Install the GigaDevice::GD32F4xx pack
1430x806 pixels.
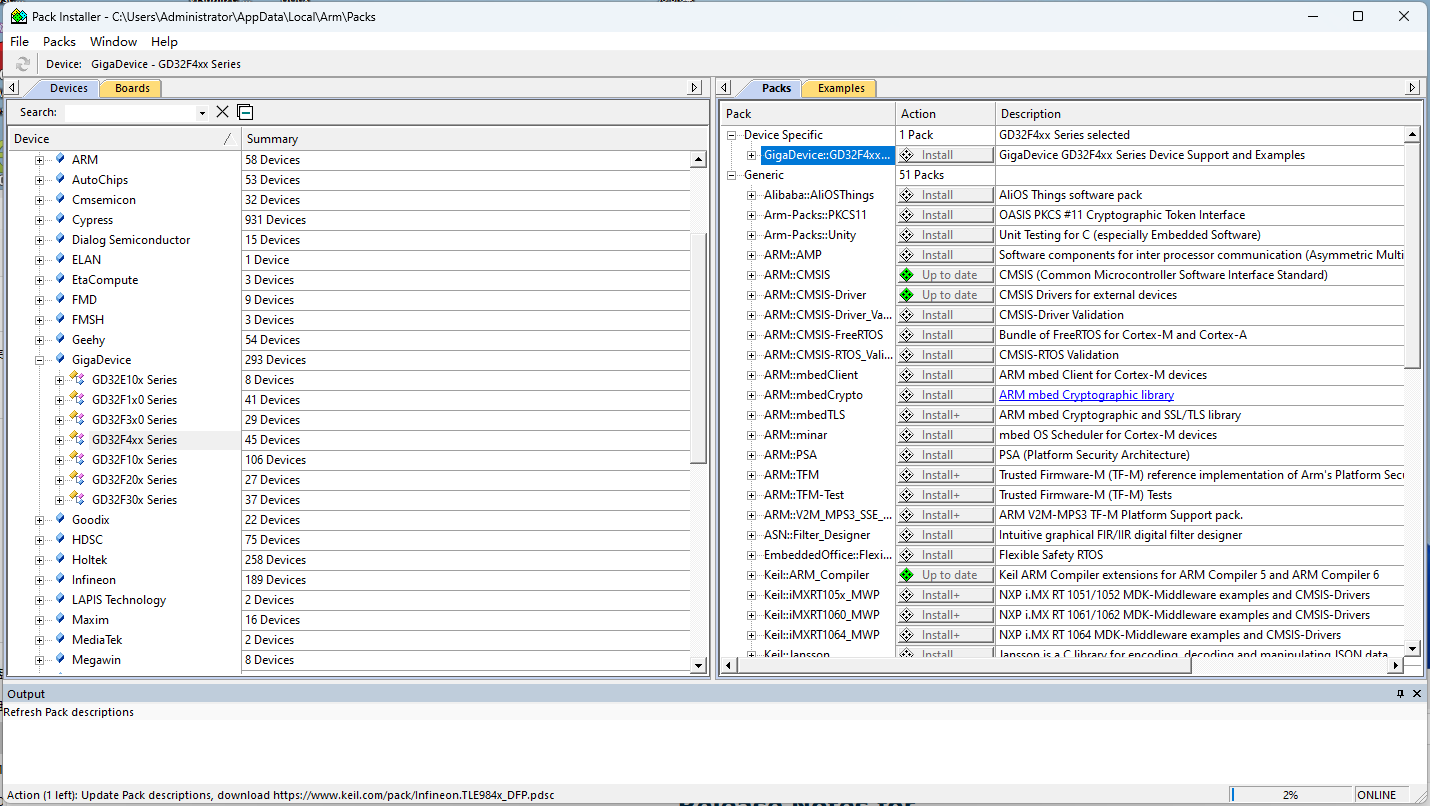(x=945, y=155)
